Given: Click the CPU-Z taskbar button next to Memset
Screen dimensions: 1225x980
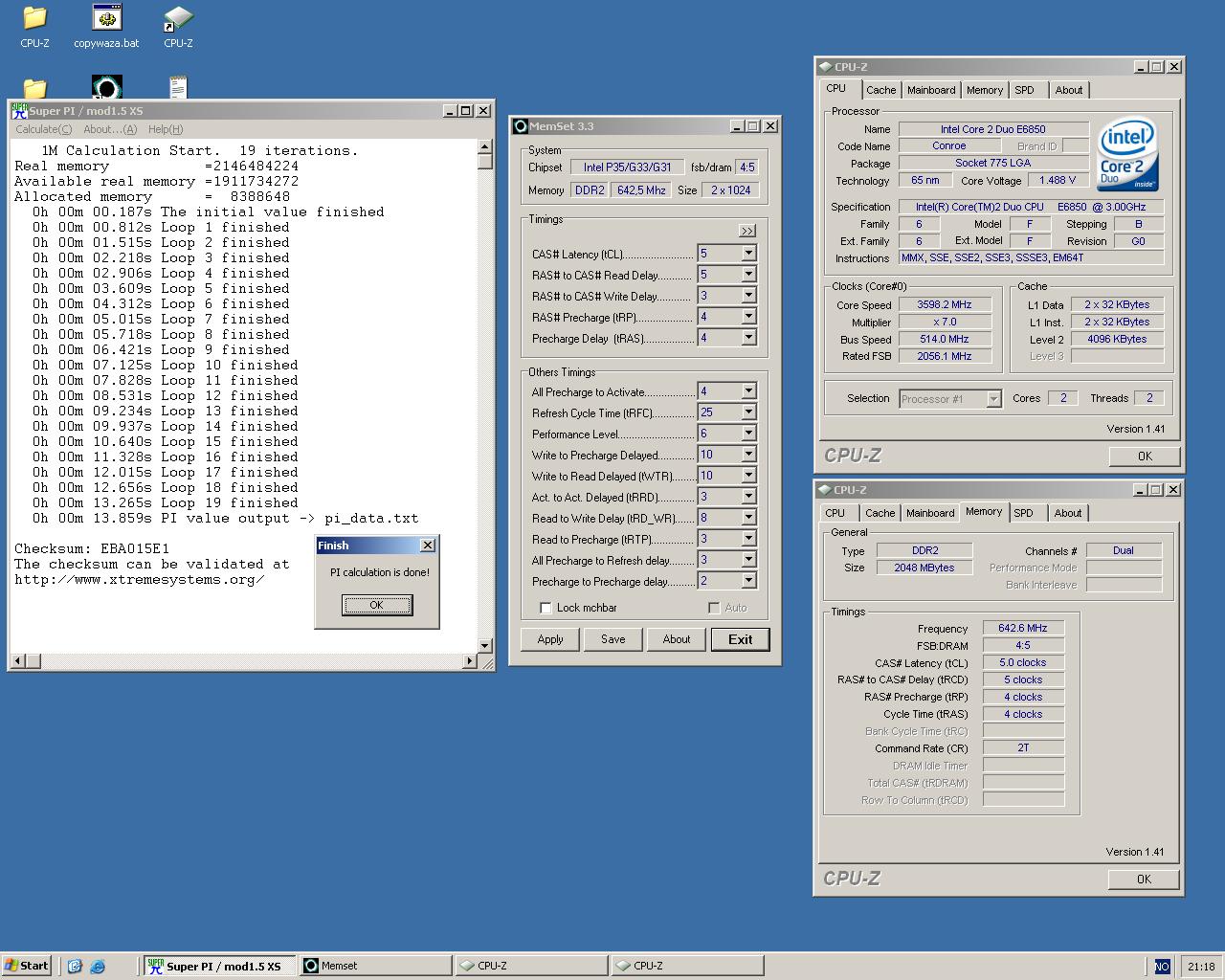Looking at the screenshot, I should [x=531, y=966].
